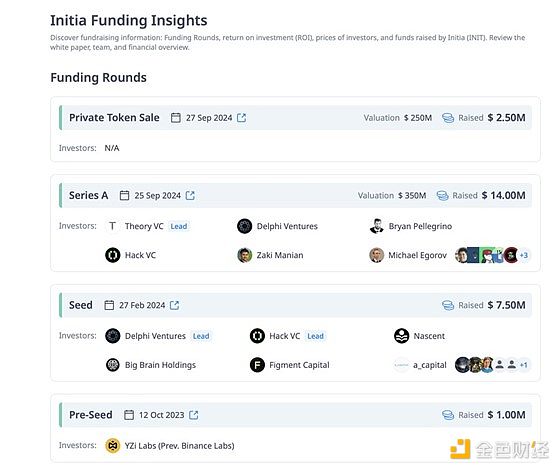Open Zaki Manian investor profile
The width and height of the screenshot is (560, 470).
pyautogui.click(x=280, y=255)
